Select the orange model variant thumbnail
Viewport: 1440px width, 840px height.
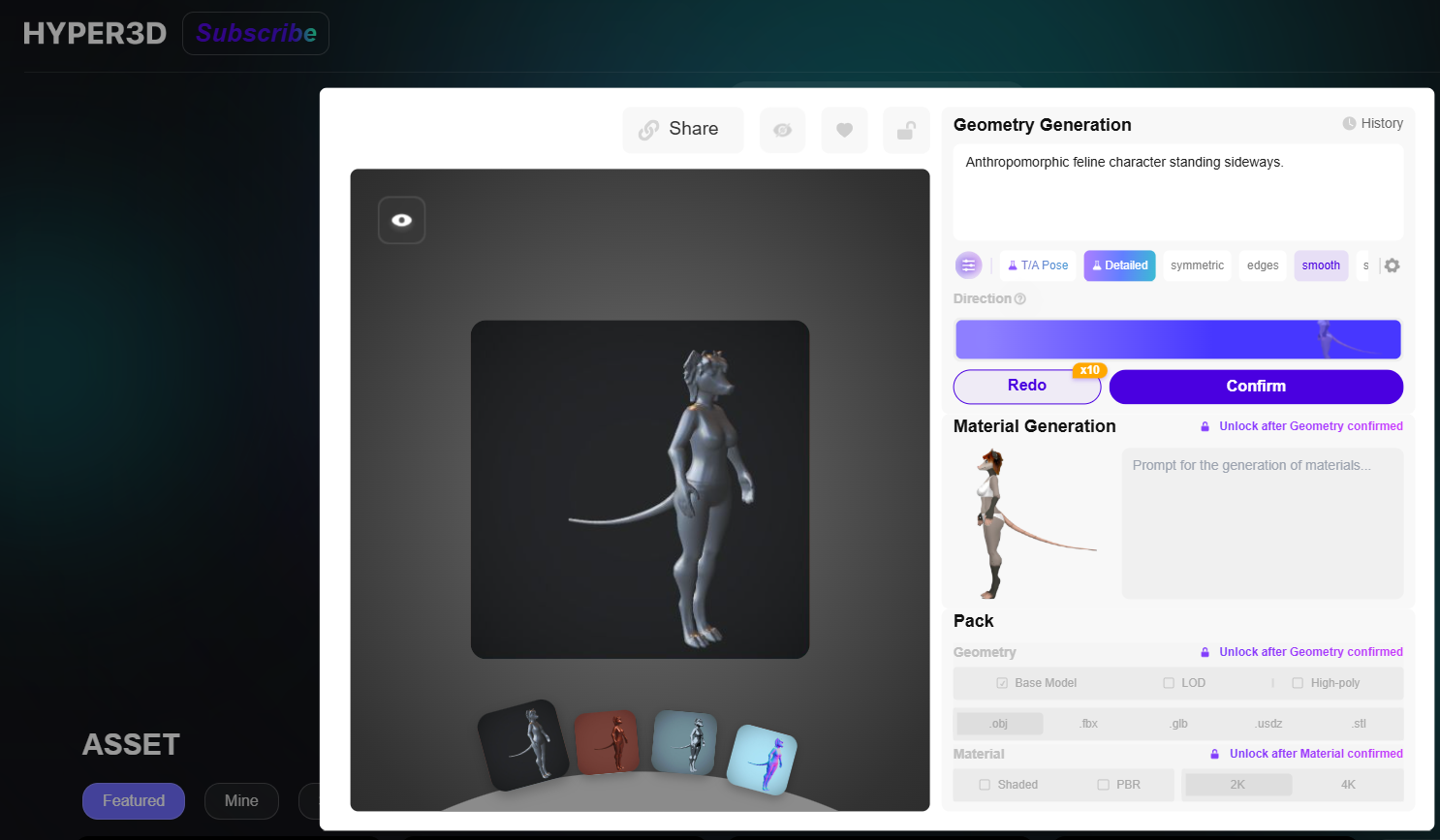608,742
